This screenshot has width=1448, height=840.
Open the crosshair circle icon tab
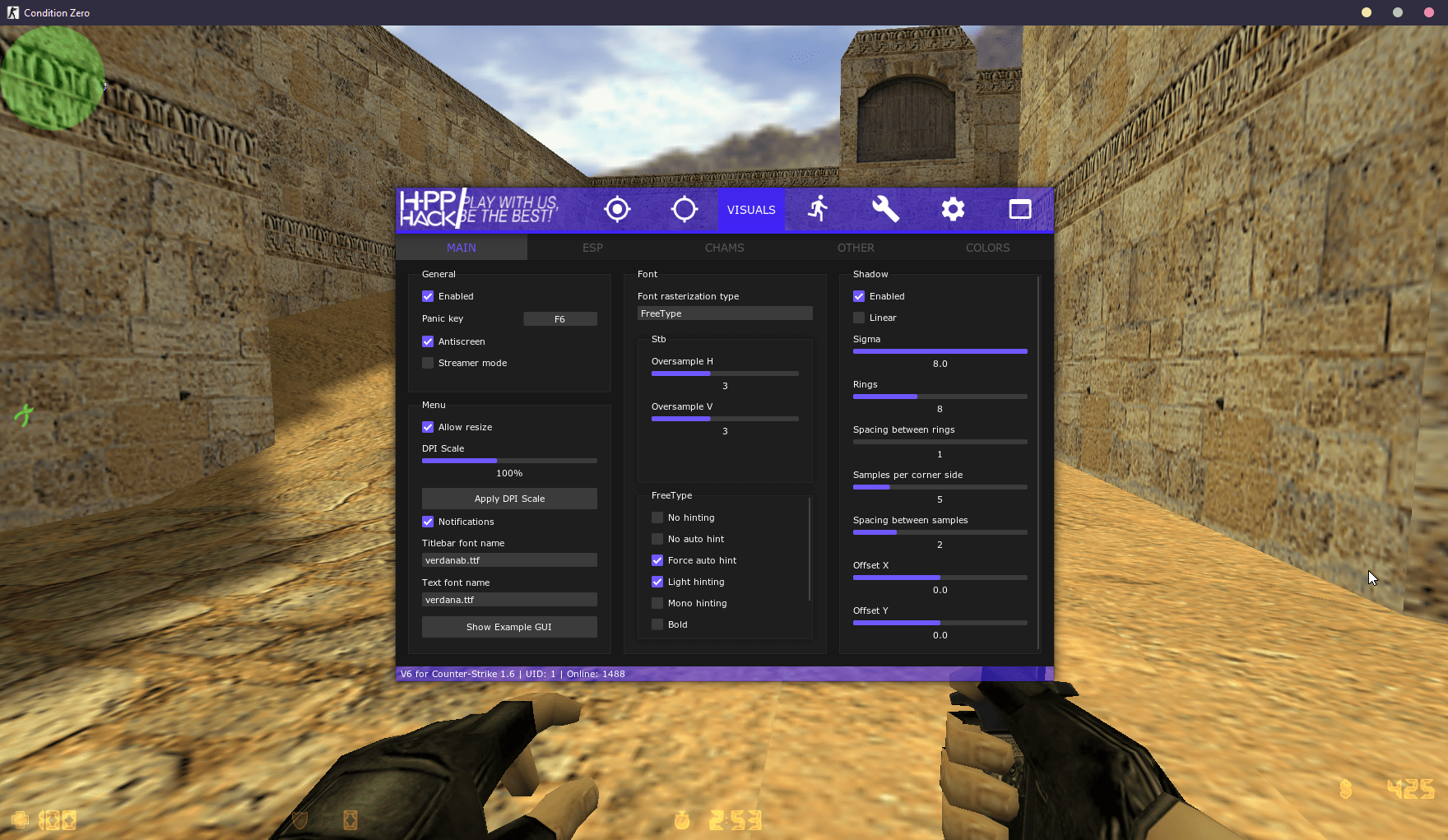pos(685,210)
